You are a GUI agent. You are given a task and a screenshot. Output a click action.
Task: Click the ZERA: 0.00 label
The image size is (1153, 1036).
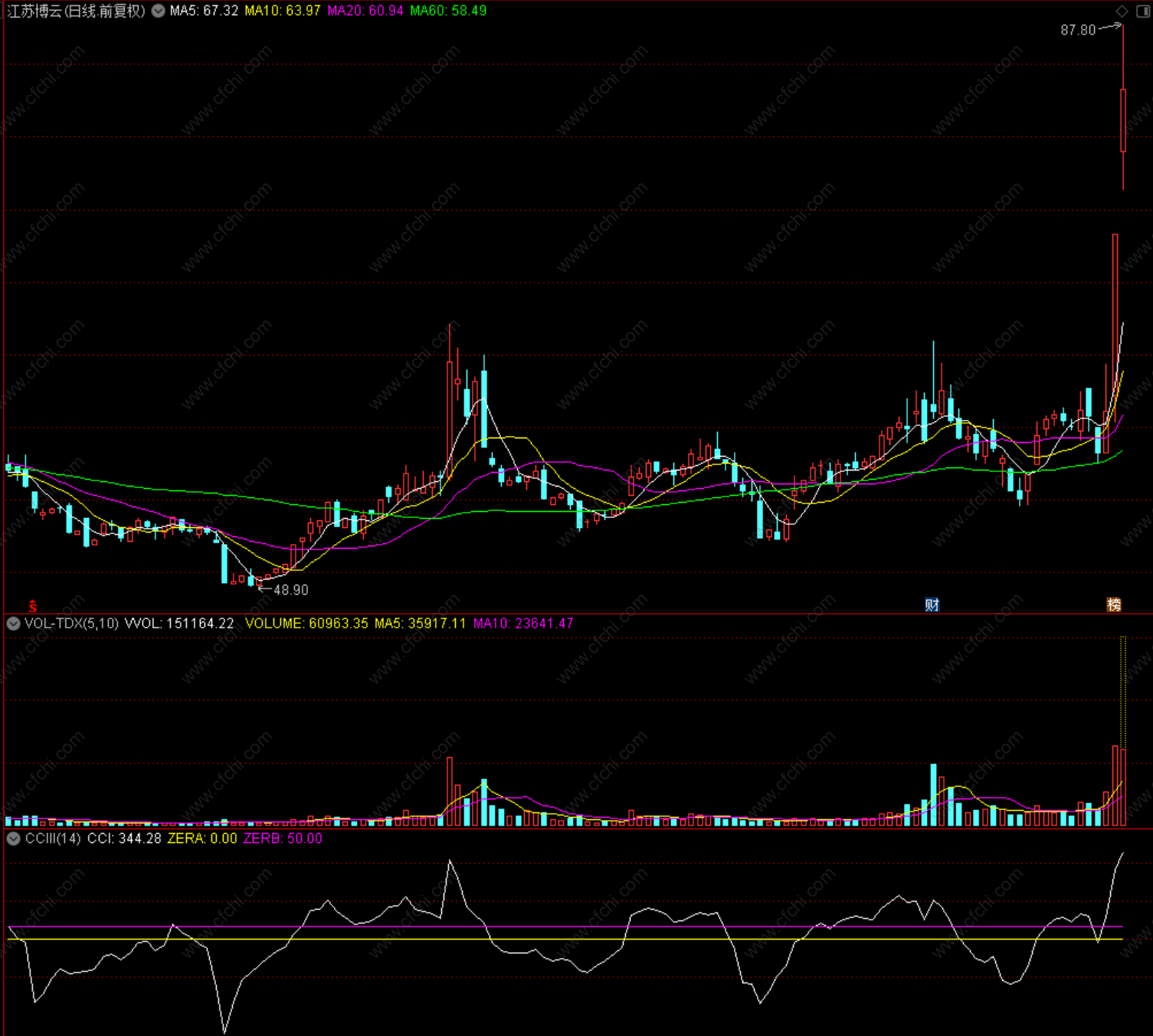pos(202,838)
